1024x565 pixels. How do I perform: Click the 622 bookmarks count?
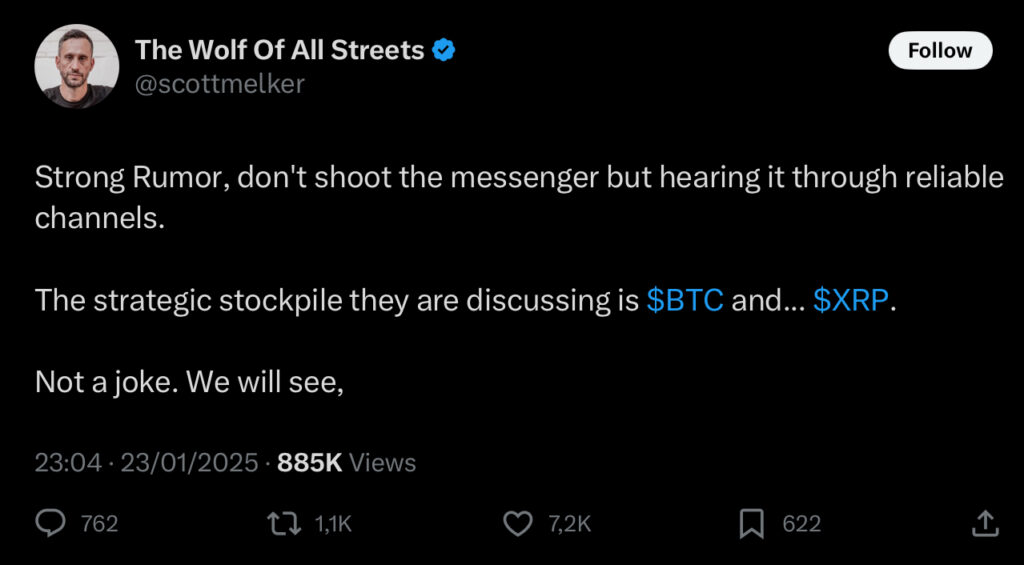[801, 524]
